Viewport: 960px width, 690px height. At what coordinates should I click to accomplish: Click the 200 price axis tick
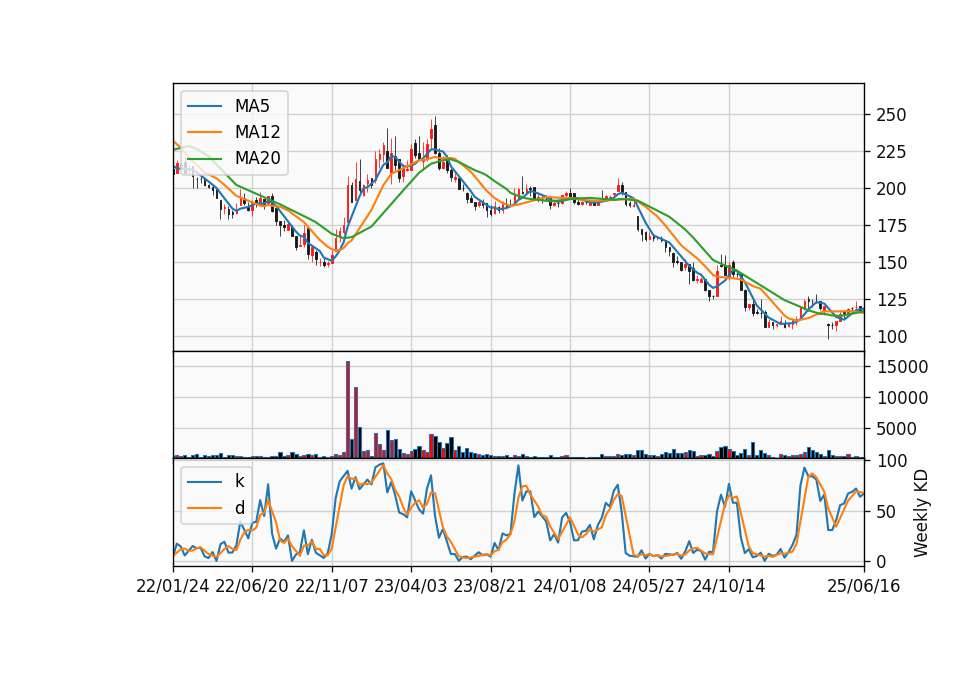891,189
